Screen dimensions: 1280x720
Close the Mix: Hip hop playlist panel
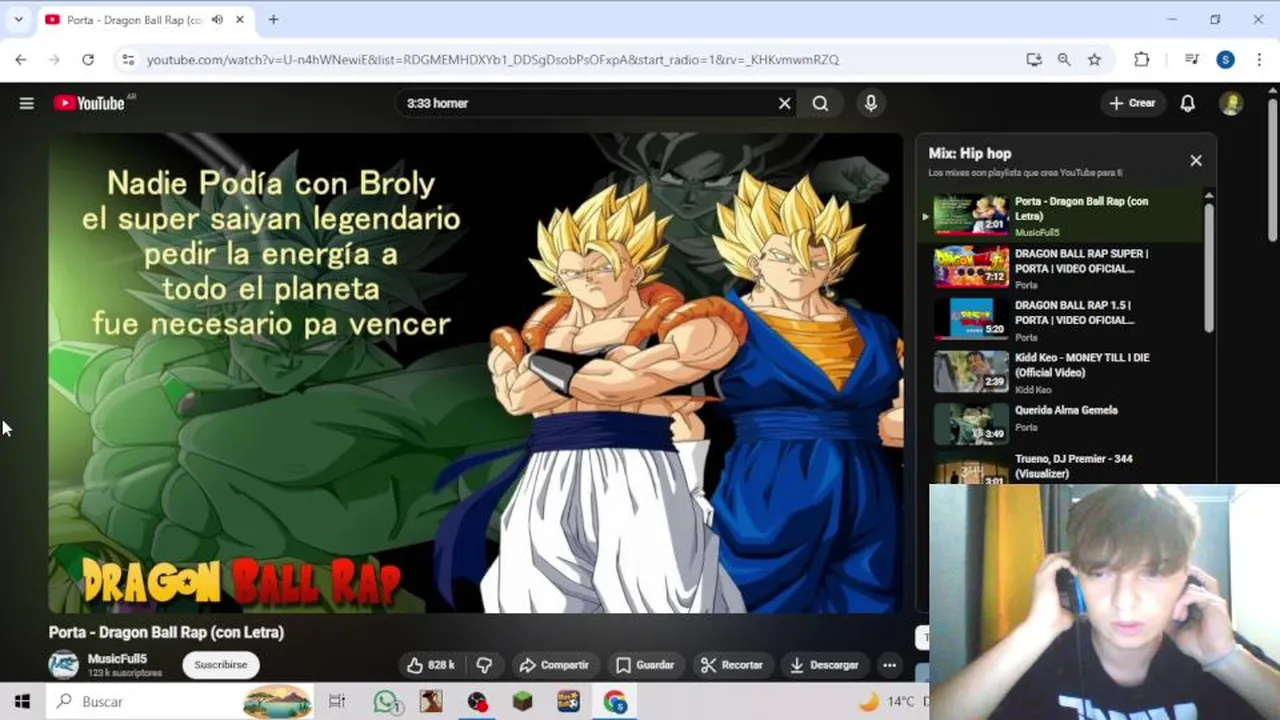1196,160
